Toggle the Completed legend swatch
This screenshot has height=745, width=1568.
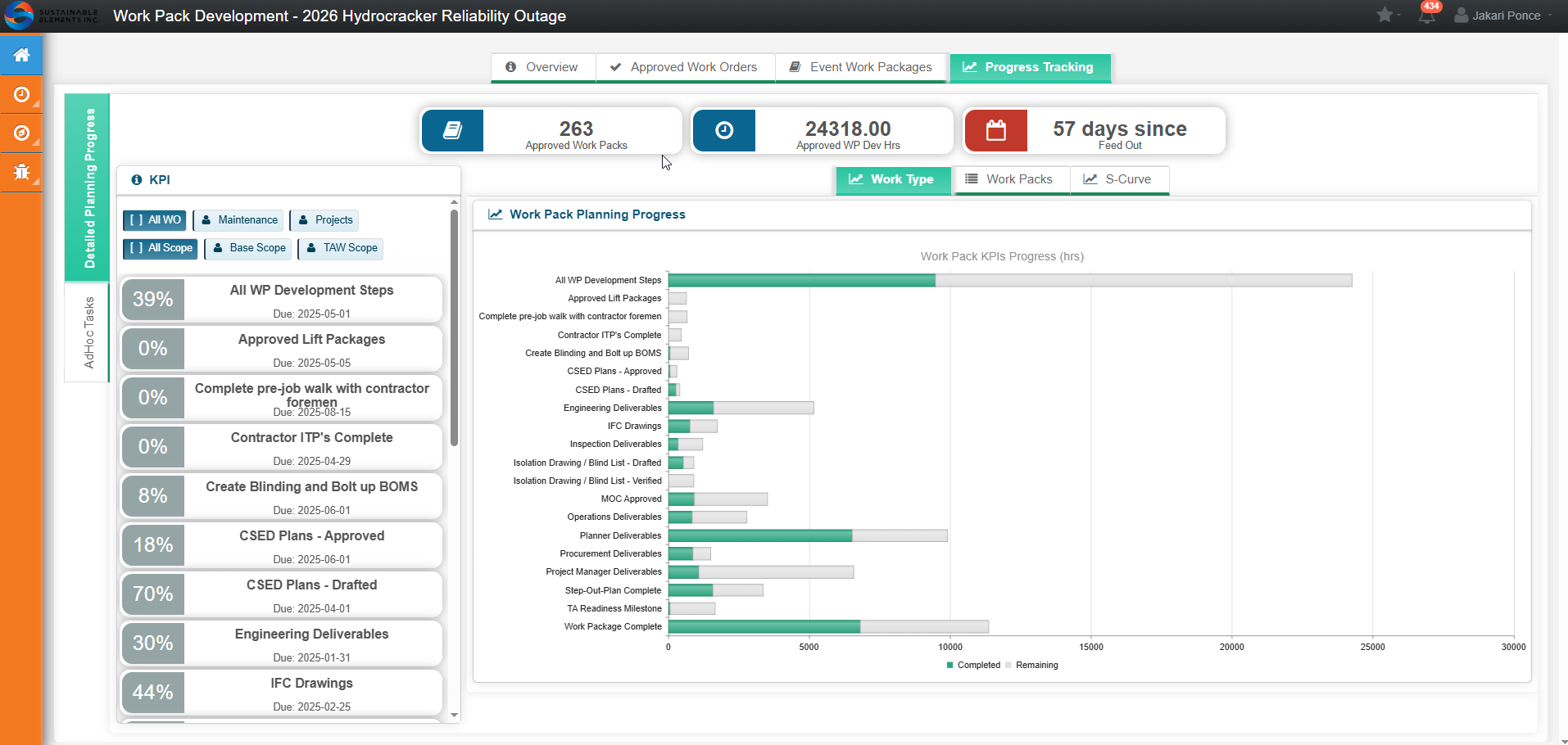coord(950,665)
